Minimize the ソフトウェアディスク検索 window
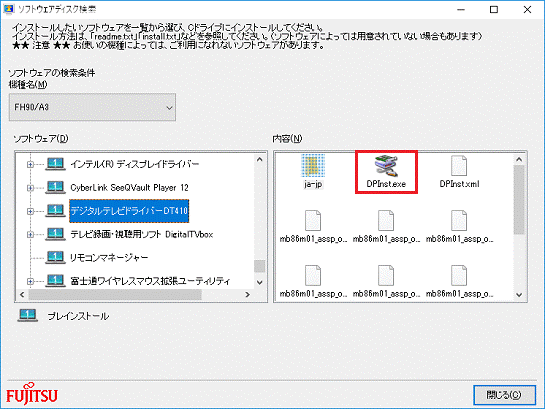 pyautogui.click(x=461, y=9)
